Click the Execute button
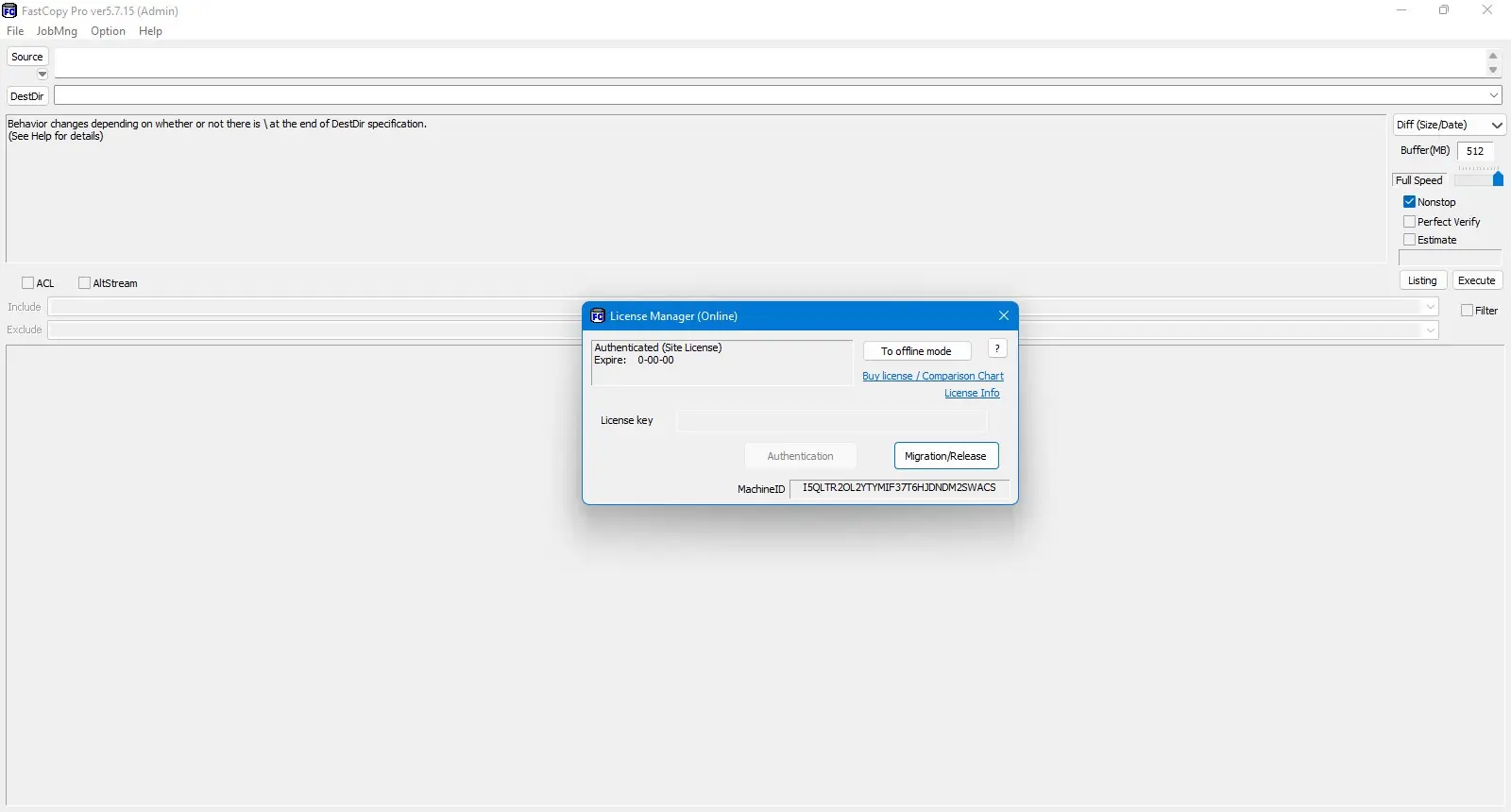 point(1477,280)
